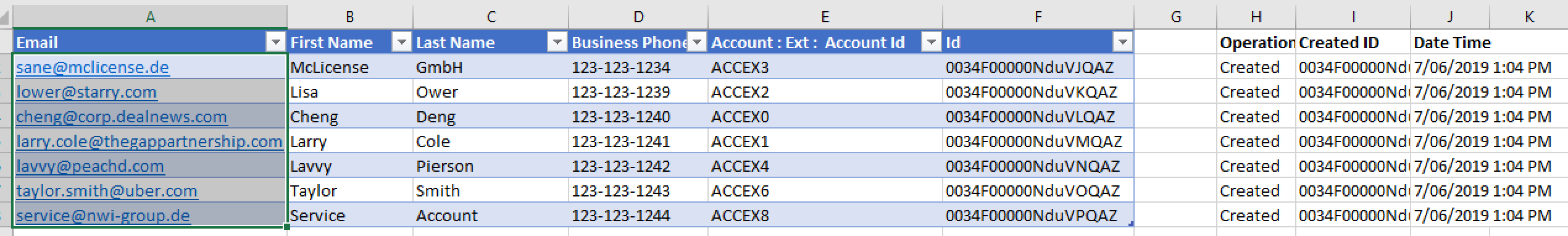Open the Business Phone filter dropdown
Viewport: 1568px width, 236px height.
click(x=697, y=42)
